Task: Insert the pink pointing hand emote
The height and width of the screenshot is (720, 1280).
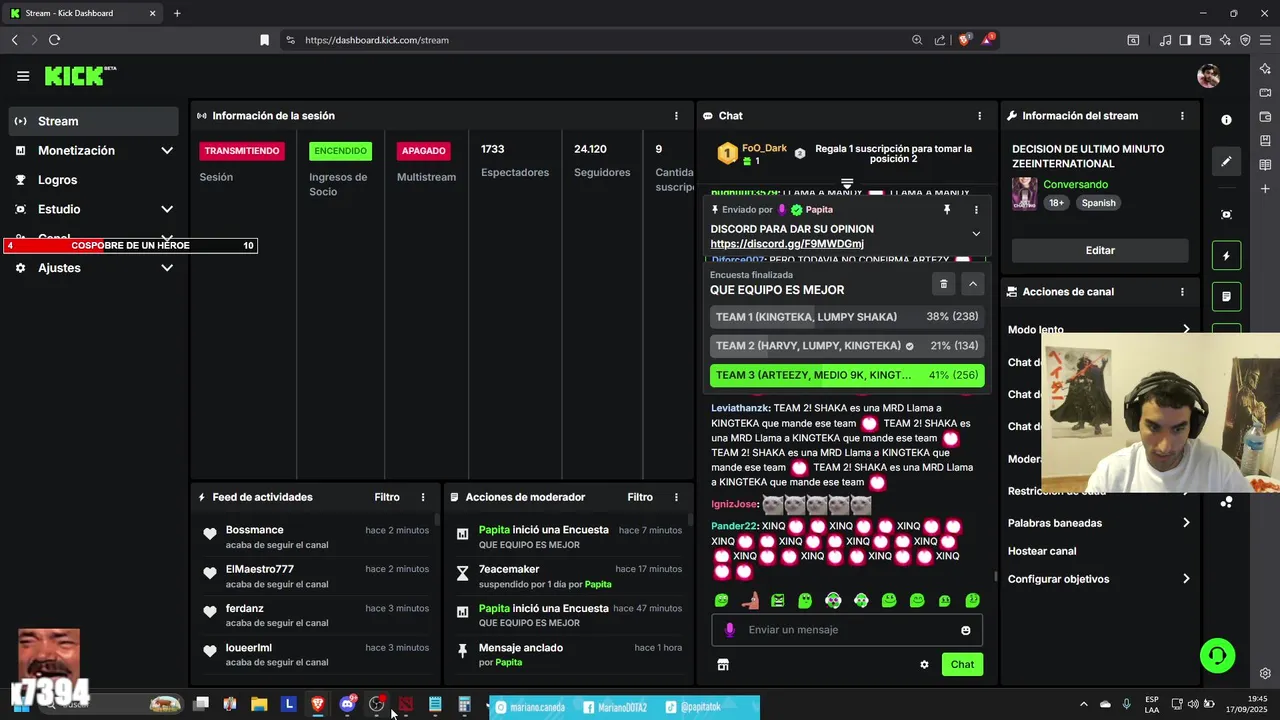Action: 750,600
